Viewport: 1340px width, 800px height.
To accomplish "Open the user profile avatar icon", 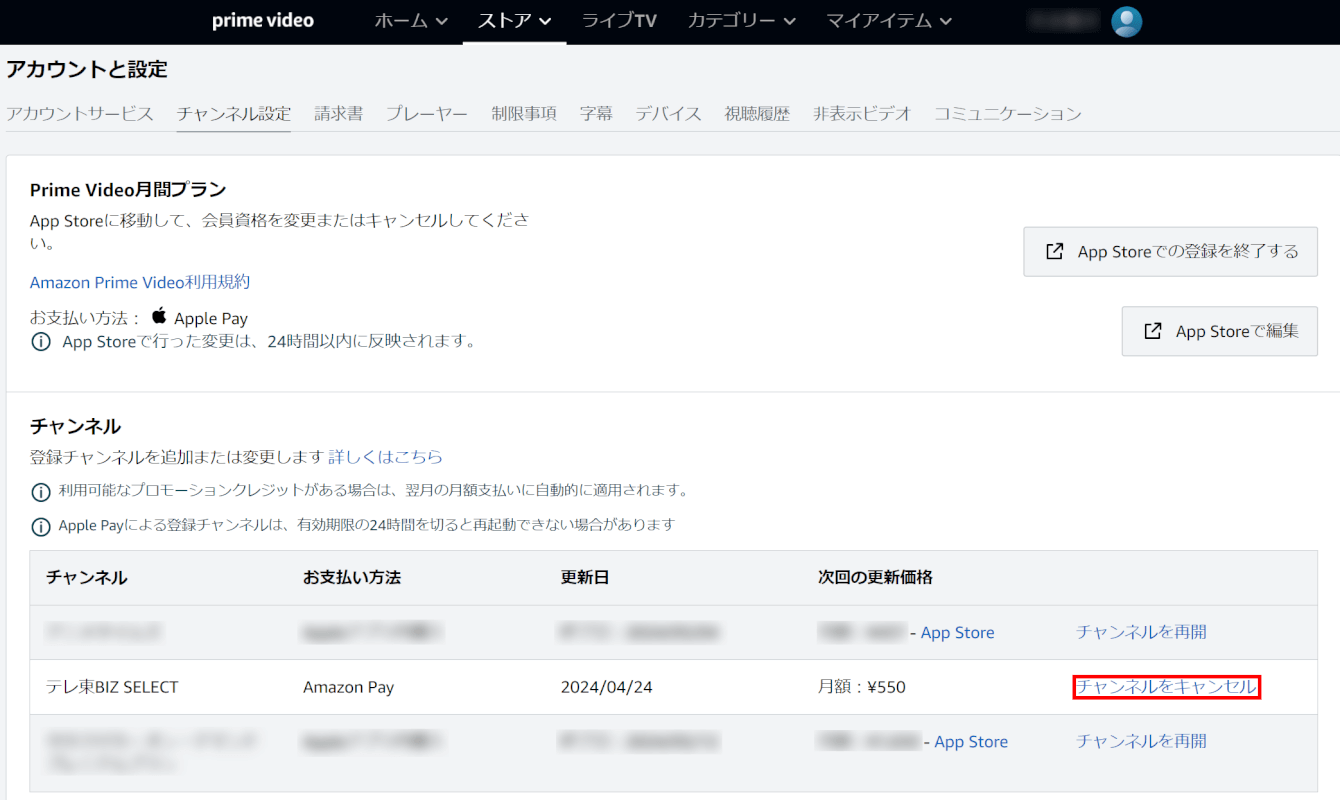I will (x=1127, y=21).
